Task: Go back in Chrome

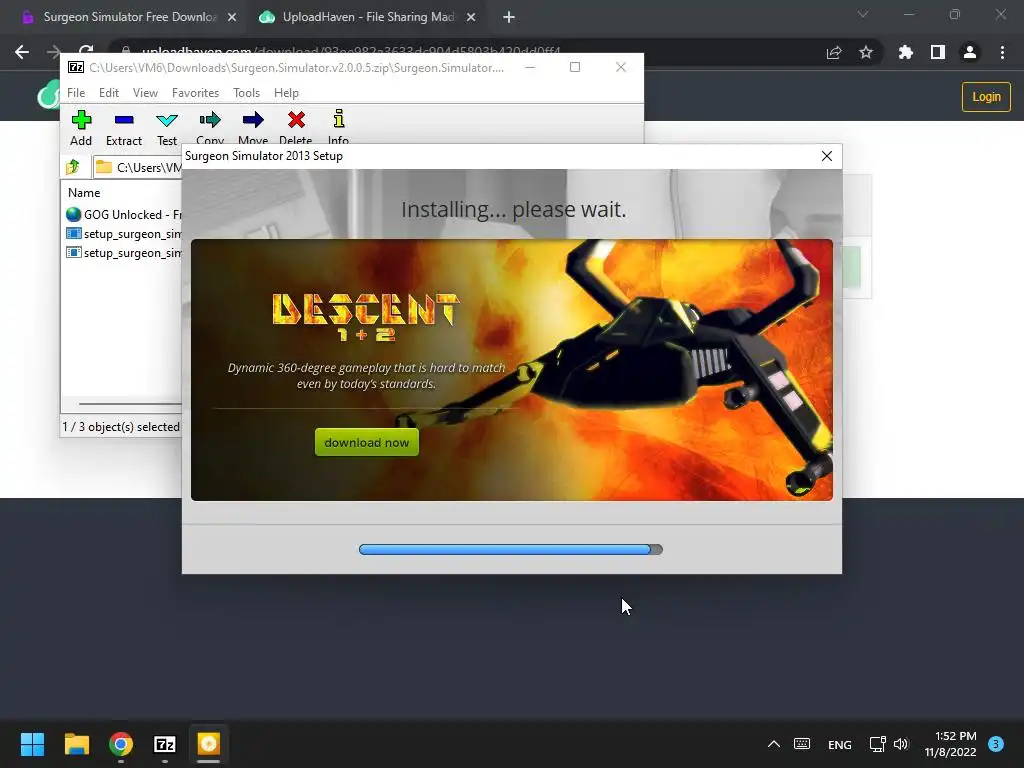Action: point(22,52)
